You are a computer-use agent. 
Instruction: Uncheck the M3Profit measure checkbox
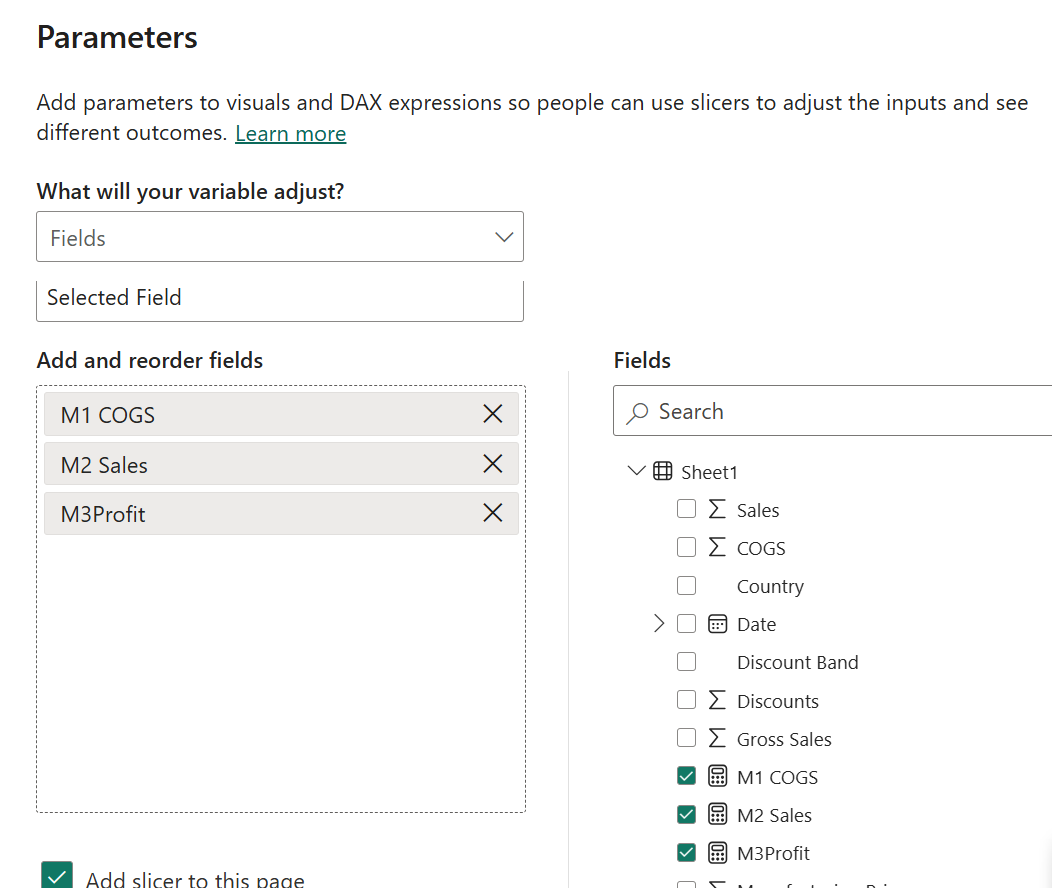686,853
